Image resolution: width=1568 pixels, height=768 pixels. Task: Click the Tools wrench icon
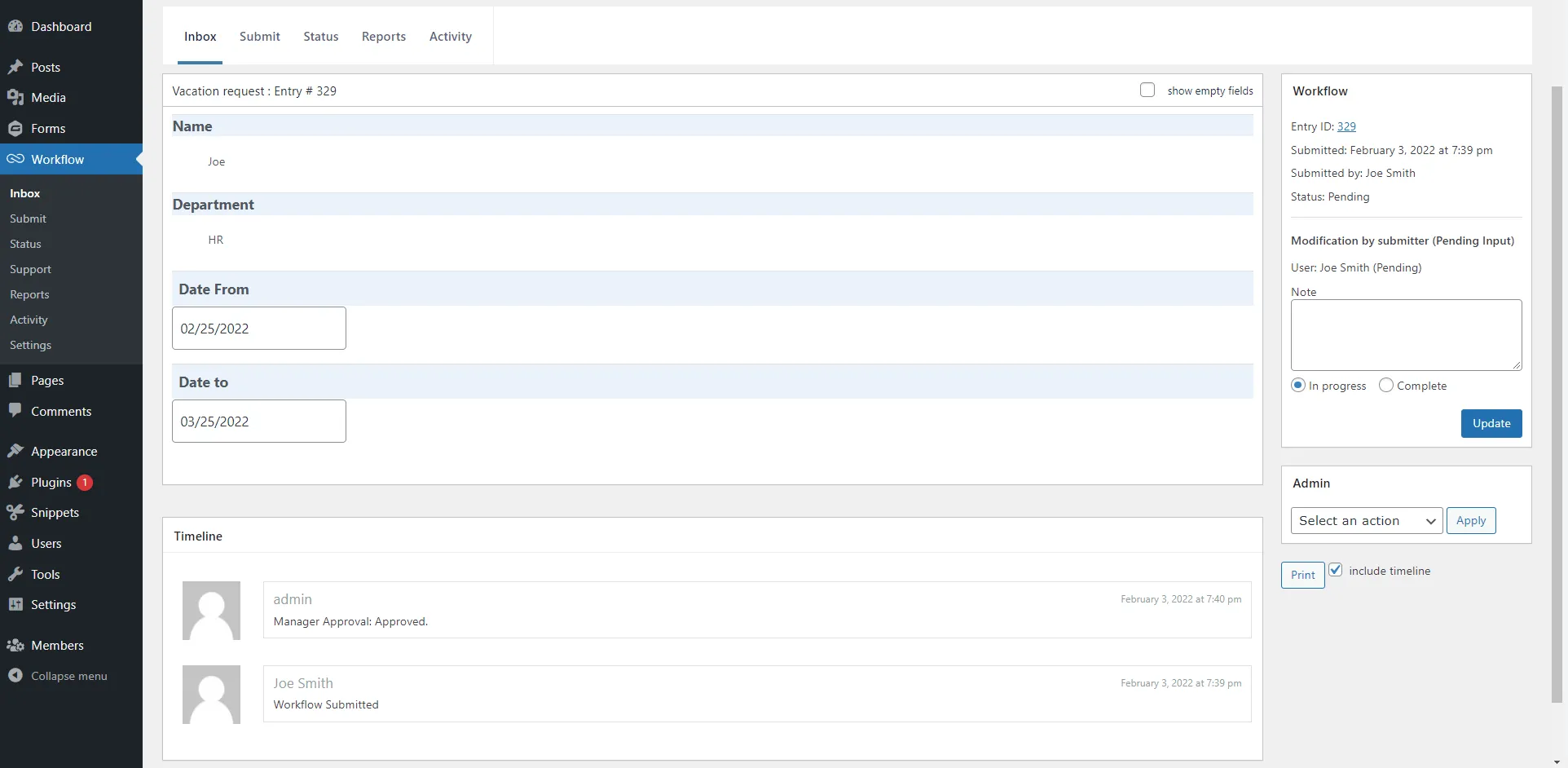point(15,574)
